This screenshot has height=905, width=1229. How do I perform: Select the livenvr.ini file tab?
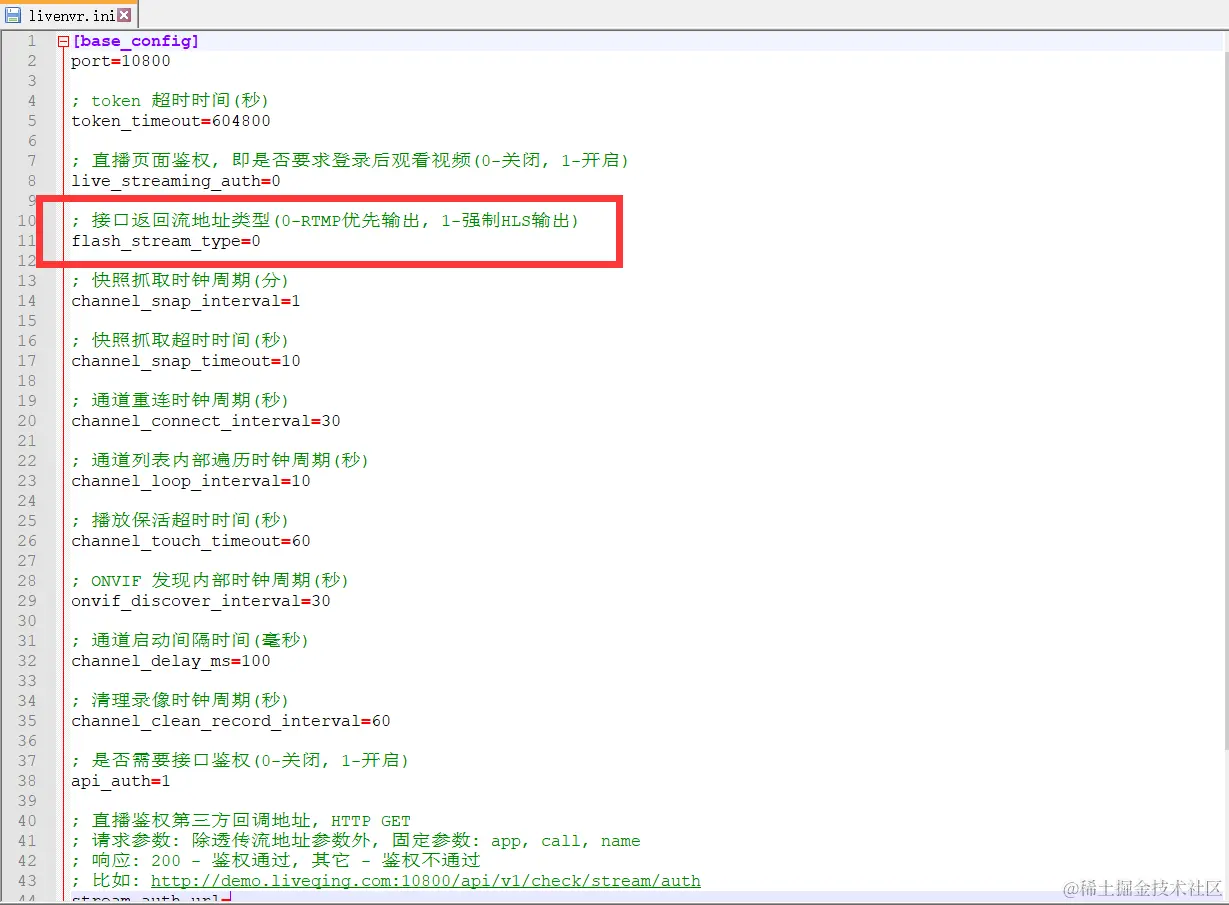[x=69, y=15]
